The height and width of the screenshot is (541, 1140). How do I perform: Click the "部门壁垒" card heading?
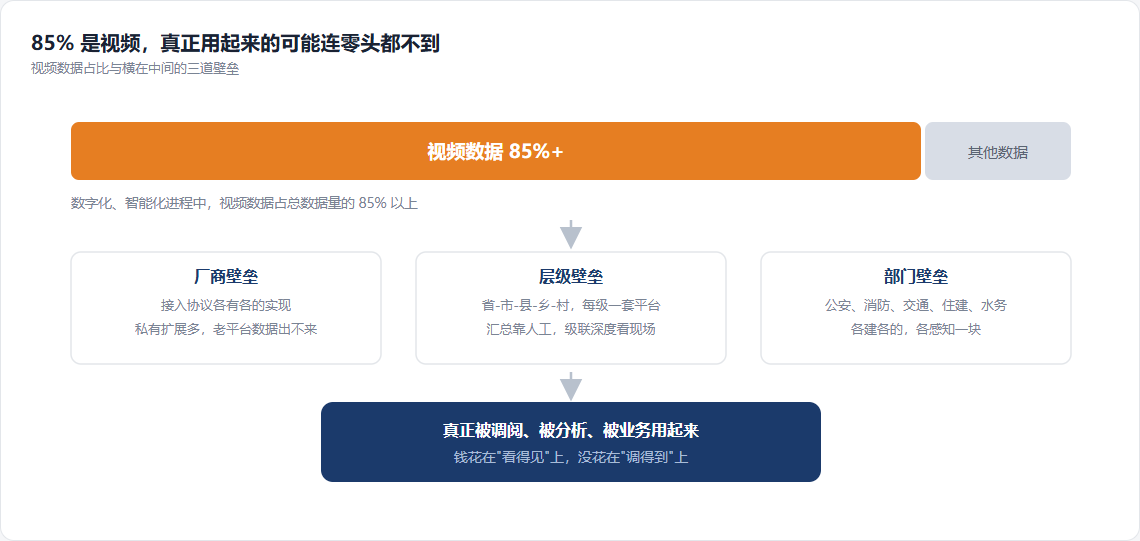click(916, 277)
